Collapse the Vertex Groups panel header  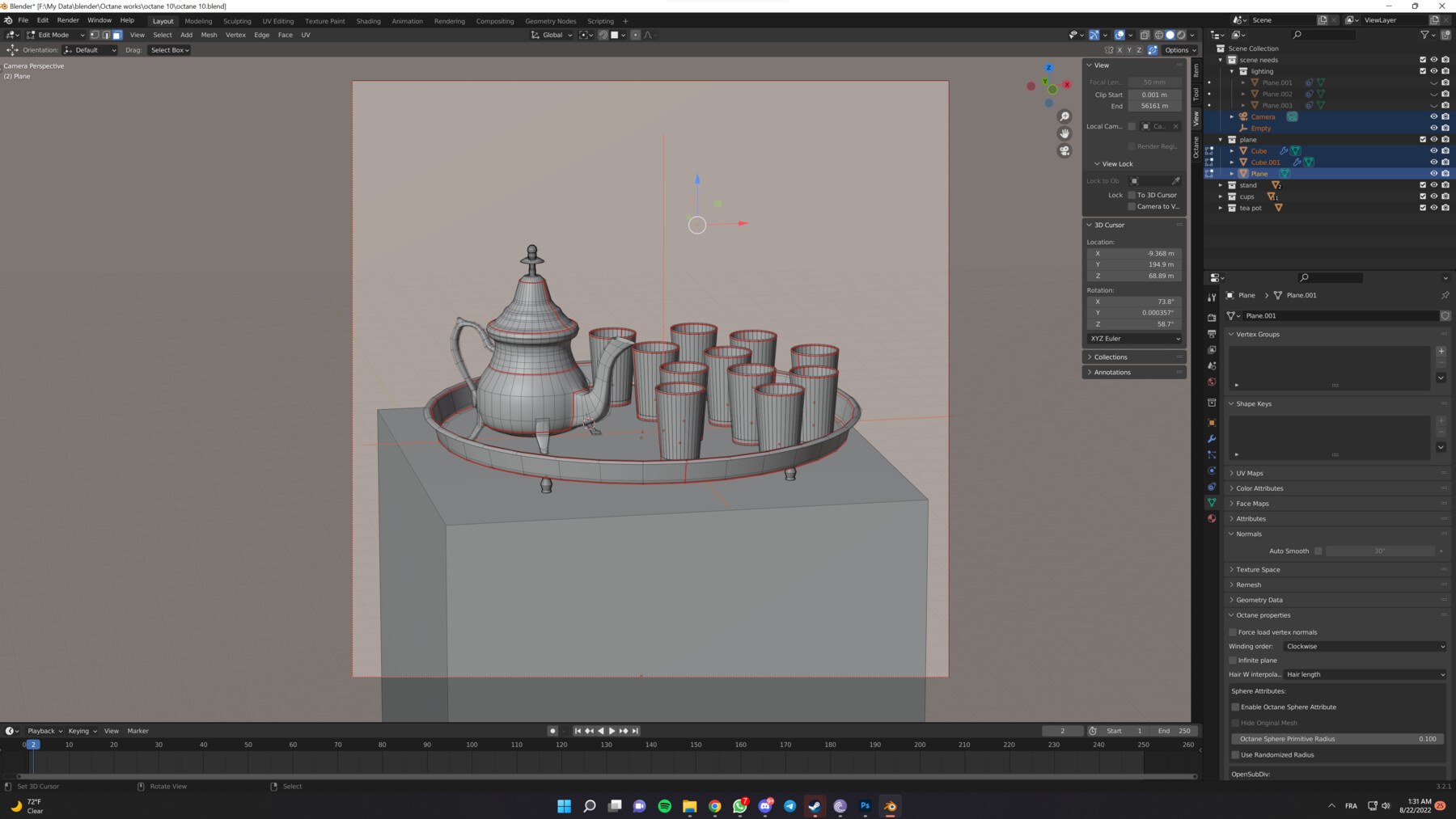1256,334
